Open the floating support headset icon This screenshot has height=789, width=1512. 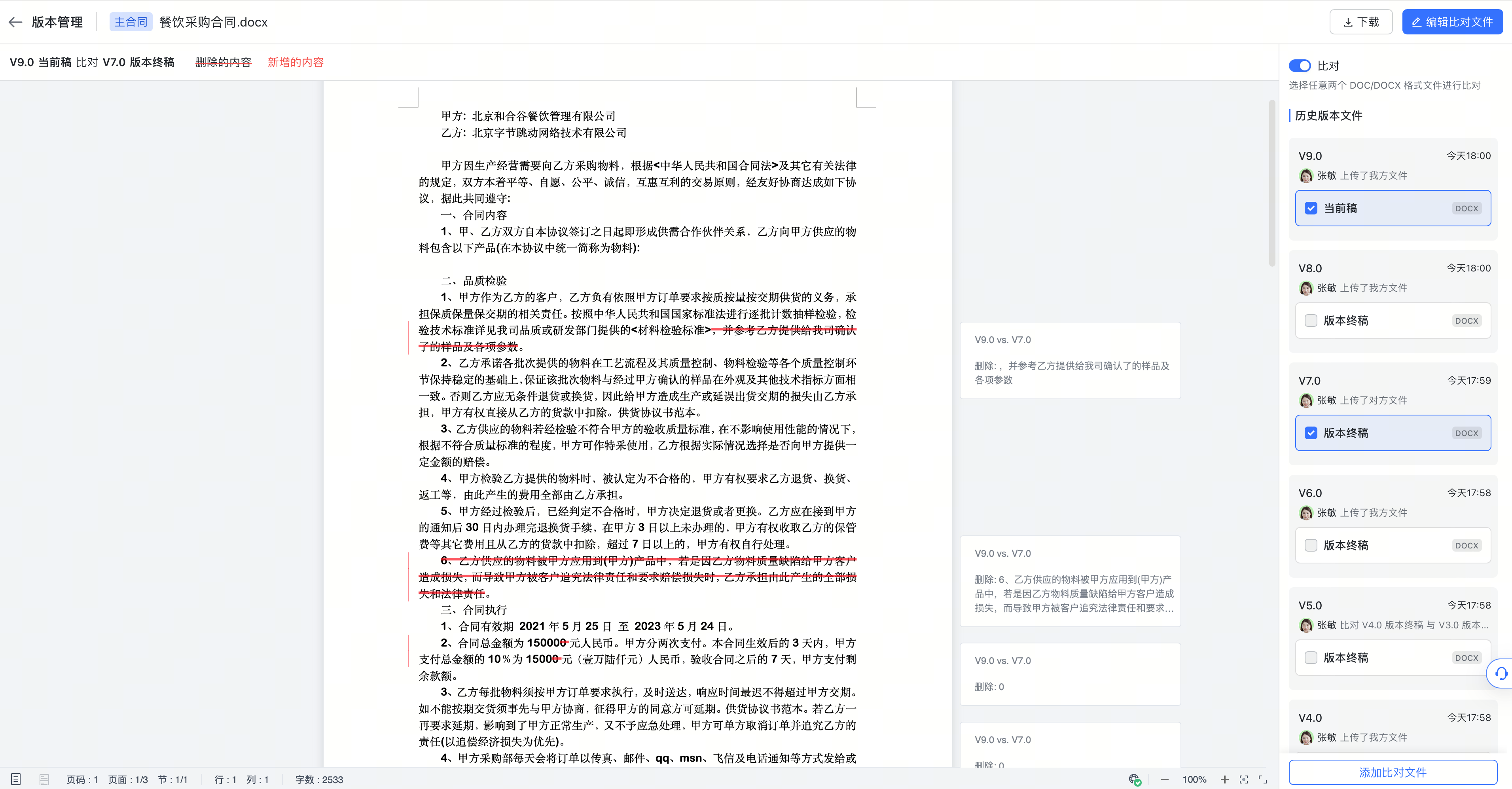tap(1501, 673)
